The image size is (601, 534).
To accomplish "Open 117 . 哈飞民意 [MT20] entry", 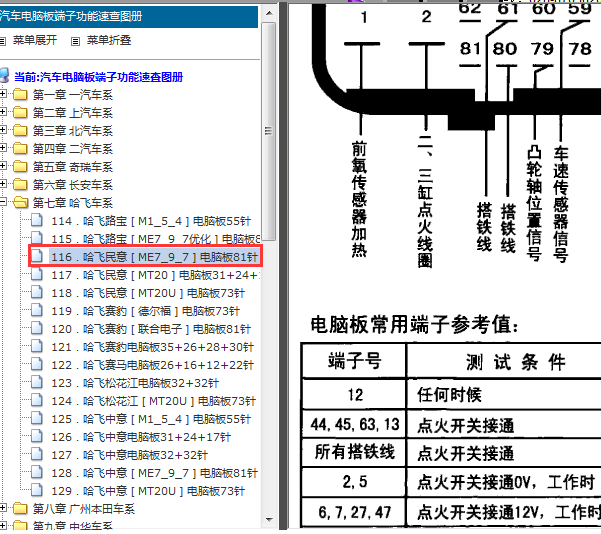I will click(x=156, y=275).
